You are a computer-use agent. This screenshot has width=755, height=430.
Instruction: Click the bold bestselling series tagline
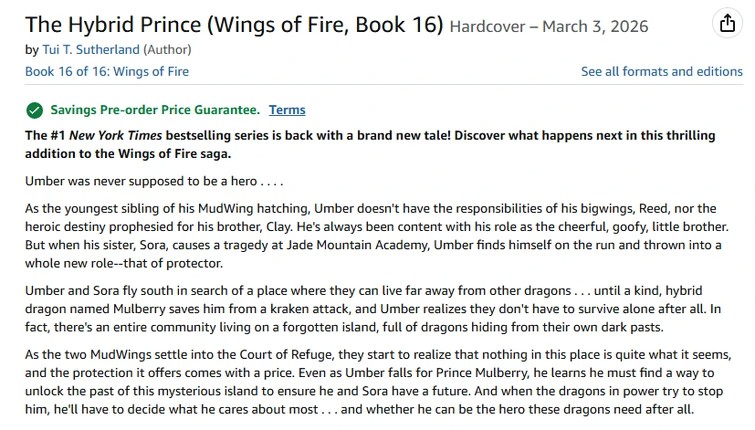pyautogui.click(x=377, y=144)
